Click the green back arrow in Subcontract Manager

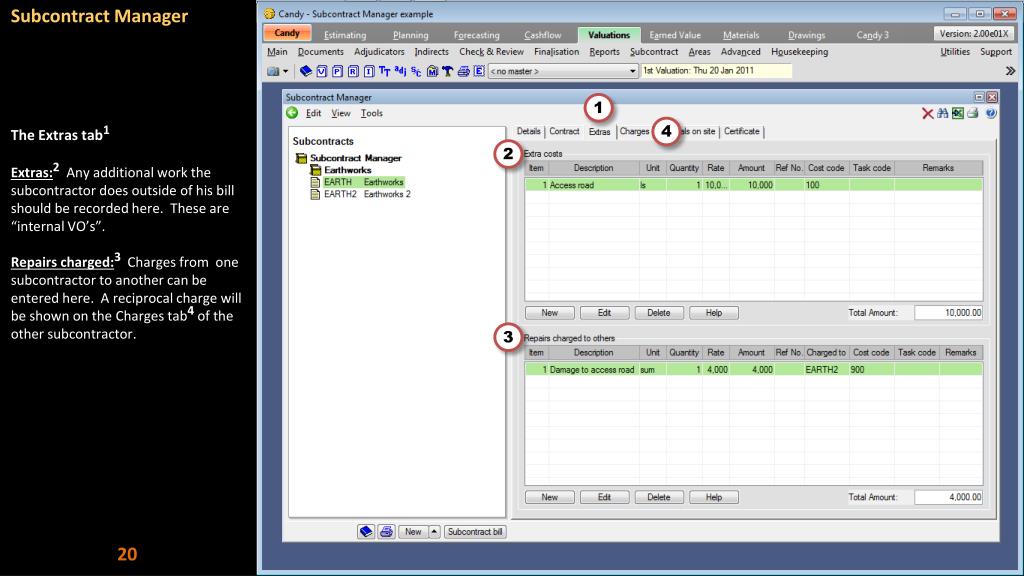tap(292, 113)
